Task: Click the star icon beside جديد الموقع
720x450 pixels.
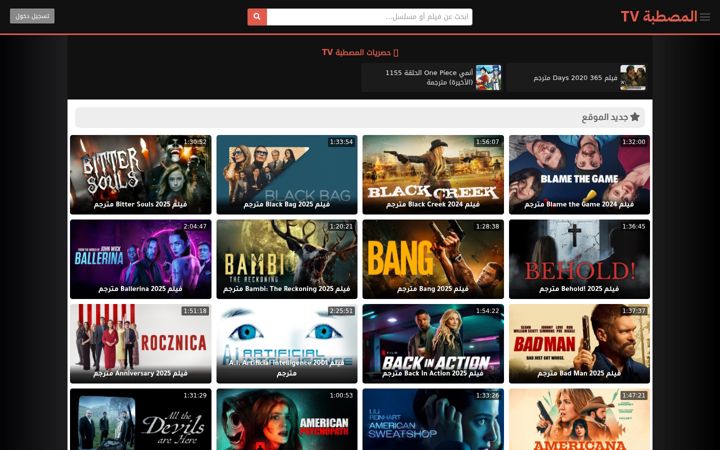Action: click(x=635, y=117)
